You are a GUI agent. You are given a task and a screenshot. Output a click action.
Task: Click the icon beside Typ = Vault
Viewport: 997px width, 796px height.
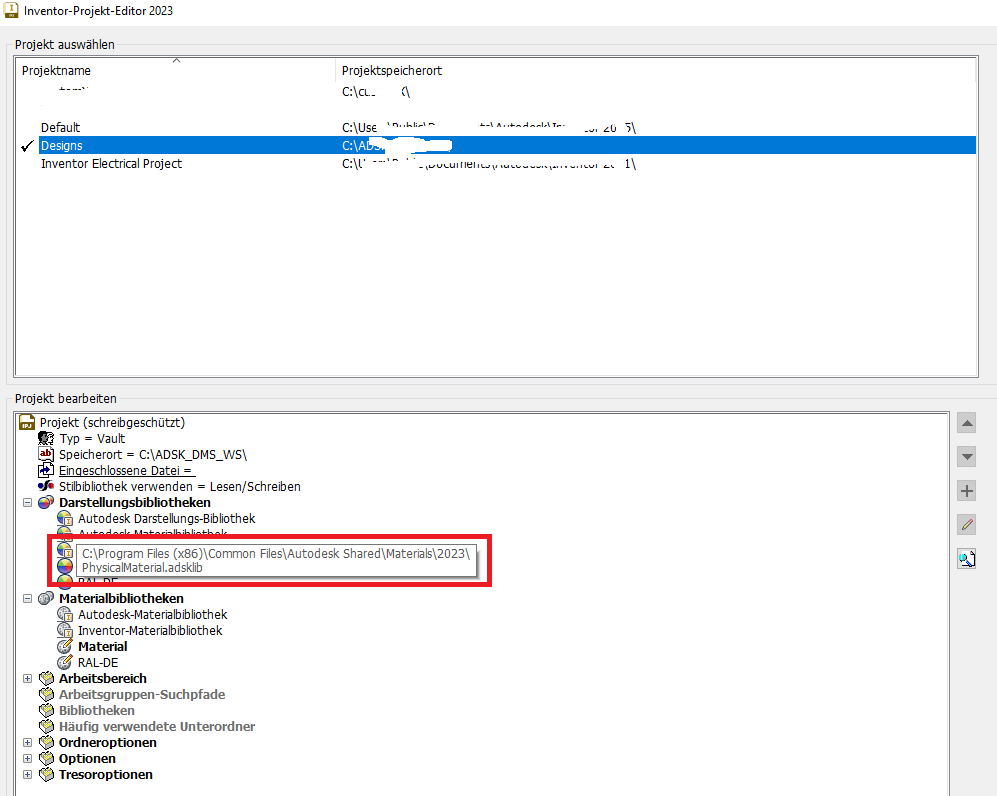[46, 438]
